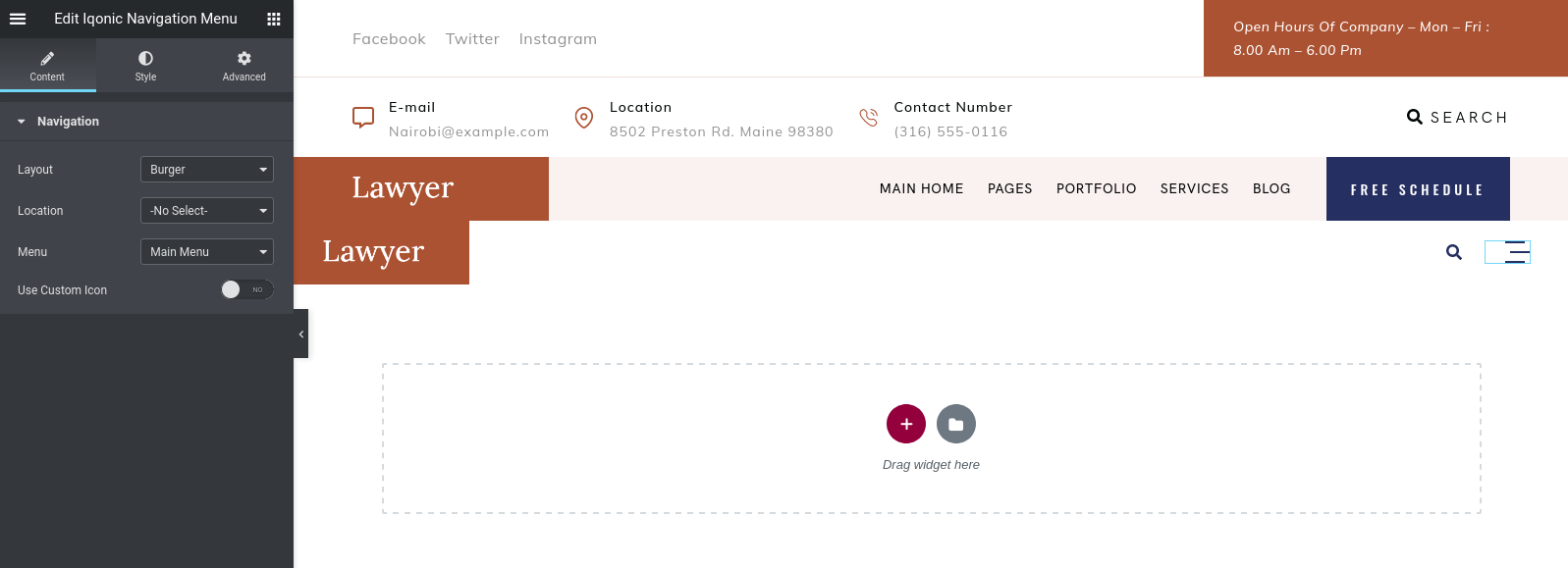Screen dimensions: 1568x568
Task: Open the widgets grid panel icon
Action: [274, 19]
